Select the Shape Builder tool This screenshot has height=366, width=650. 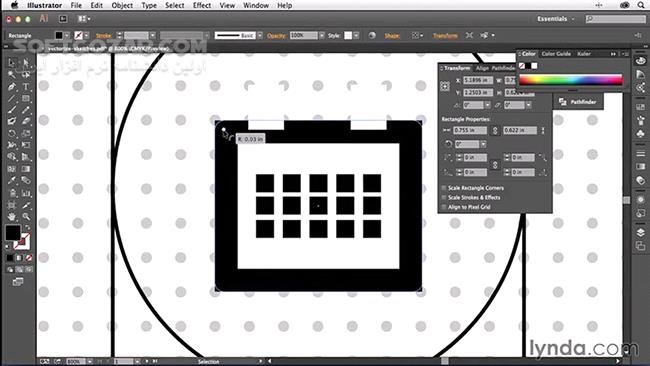pyautogui.click(x=12, y=157)
